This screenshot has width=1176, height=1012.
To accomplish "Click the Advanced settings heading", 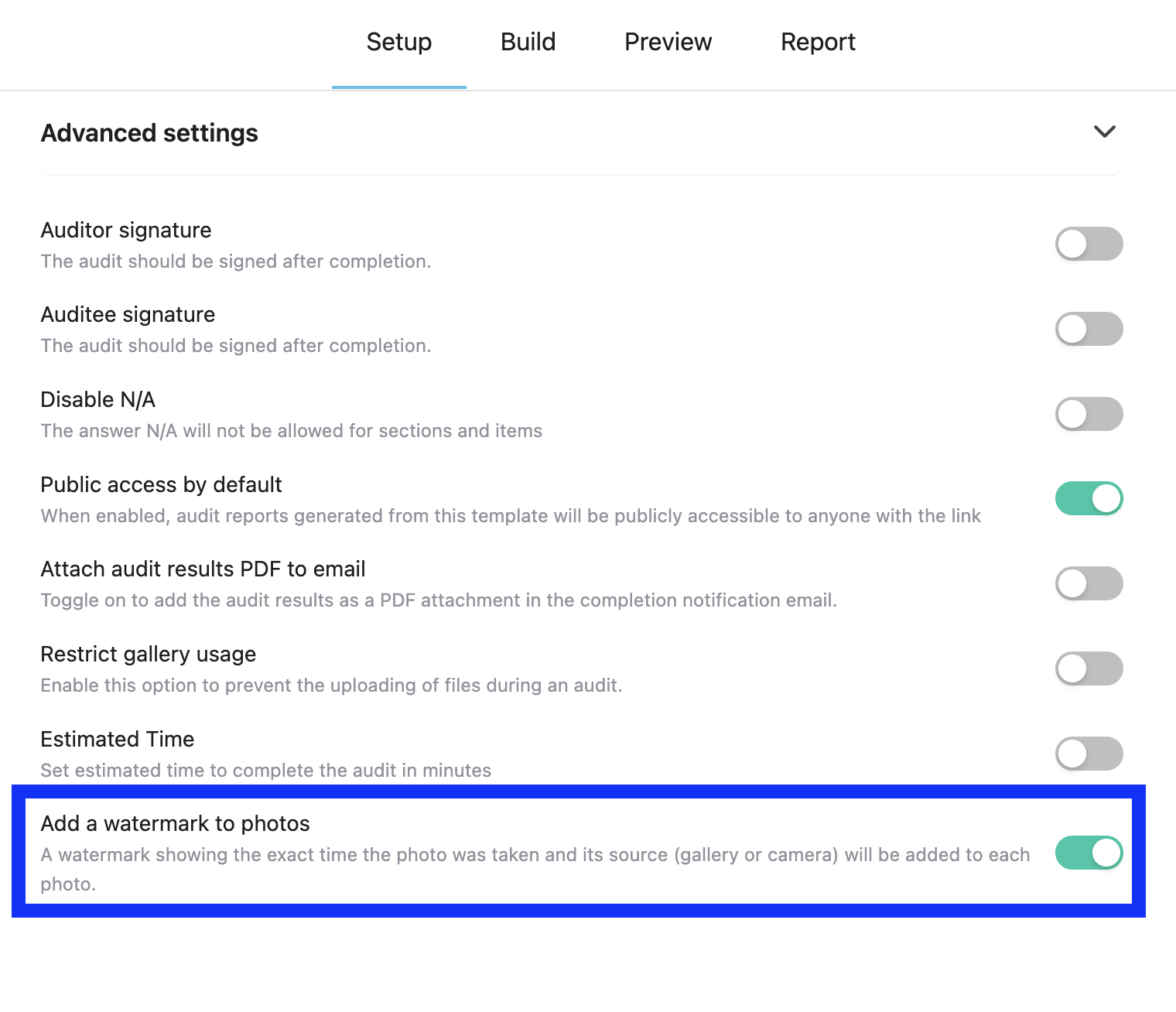I will [x=149, y=133].
